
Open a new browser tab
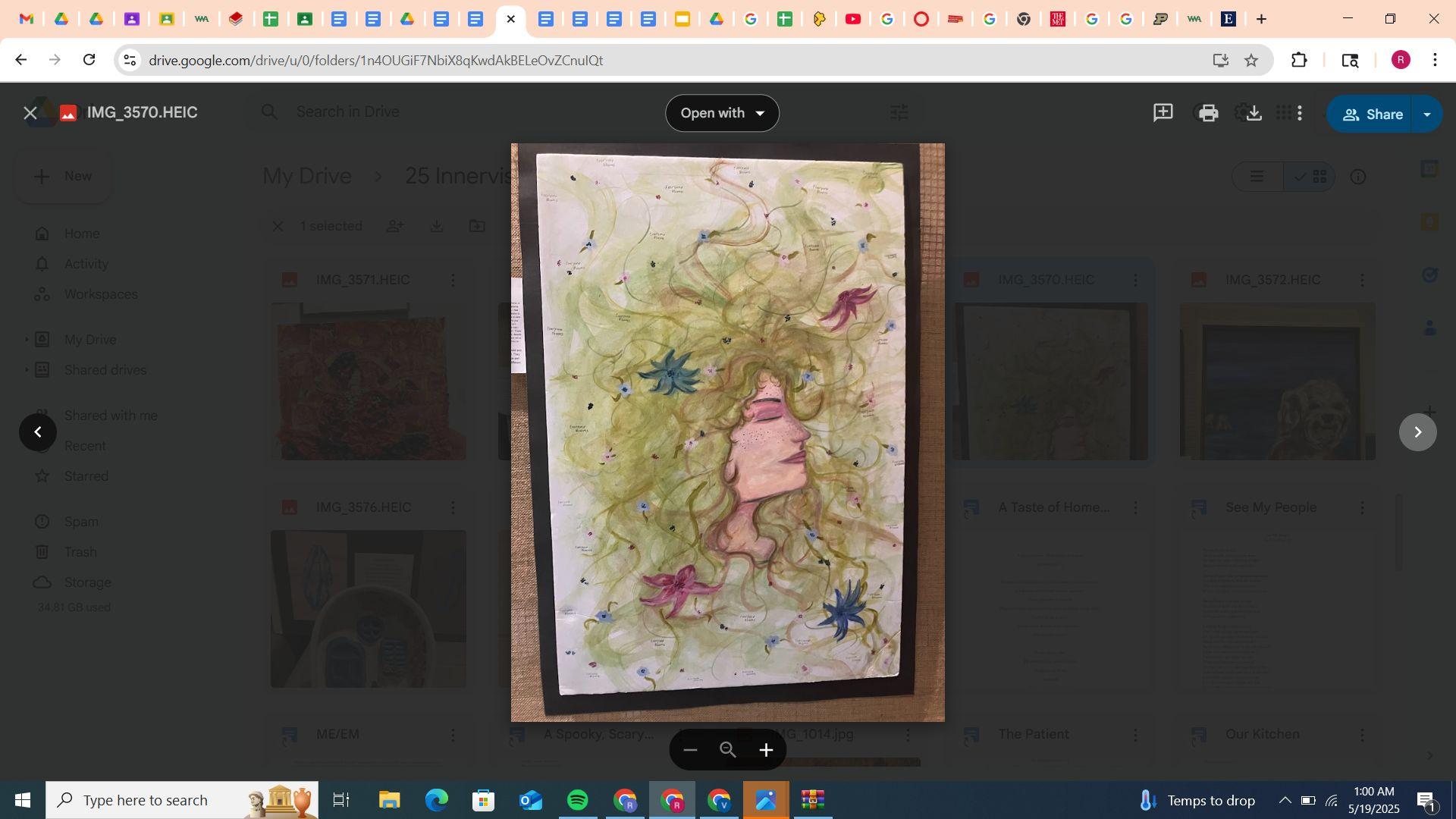click(x=1261, y=19)
